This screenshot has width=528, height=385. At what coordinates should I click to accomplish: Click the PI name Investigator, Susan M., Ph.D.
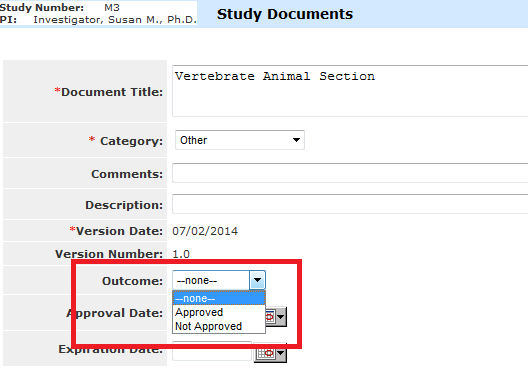click(x=115, y=20)
